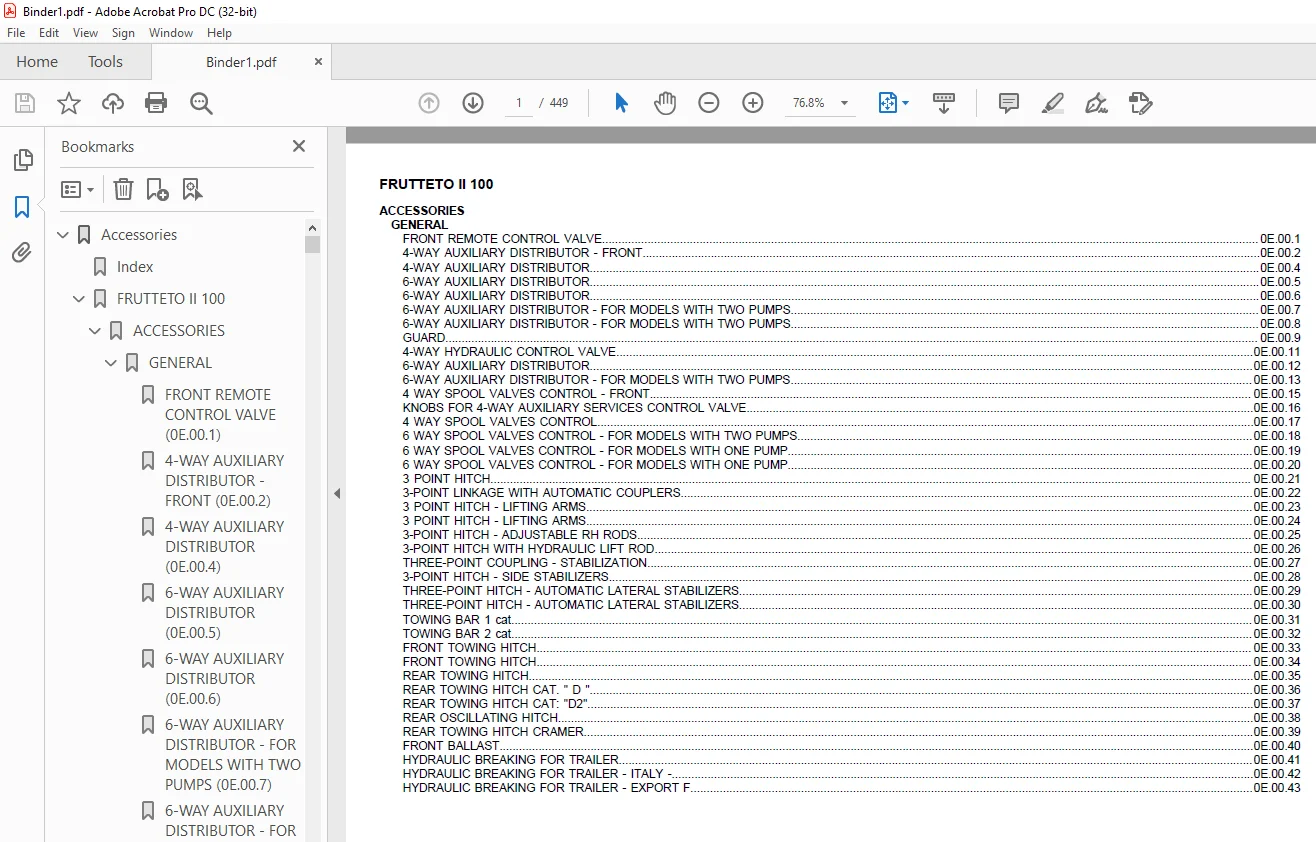
Task: Save the file with the floppy disk icon
Action: (25, 103)
